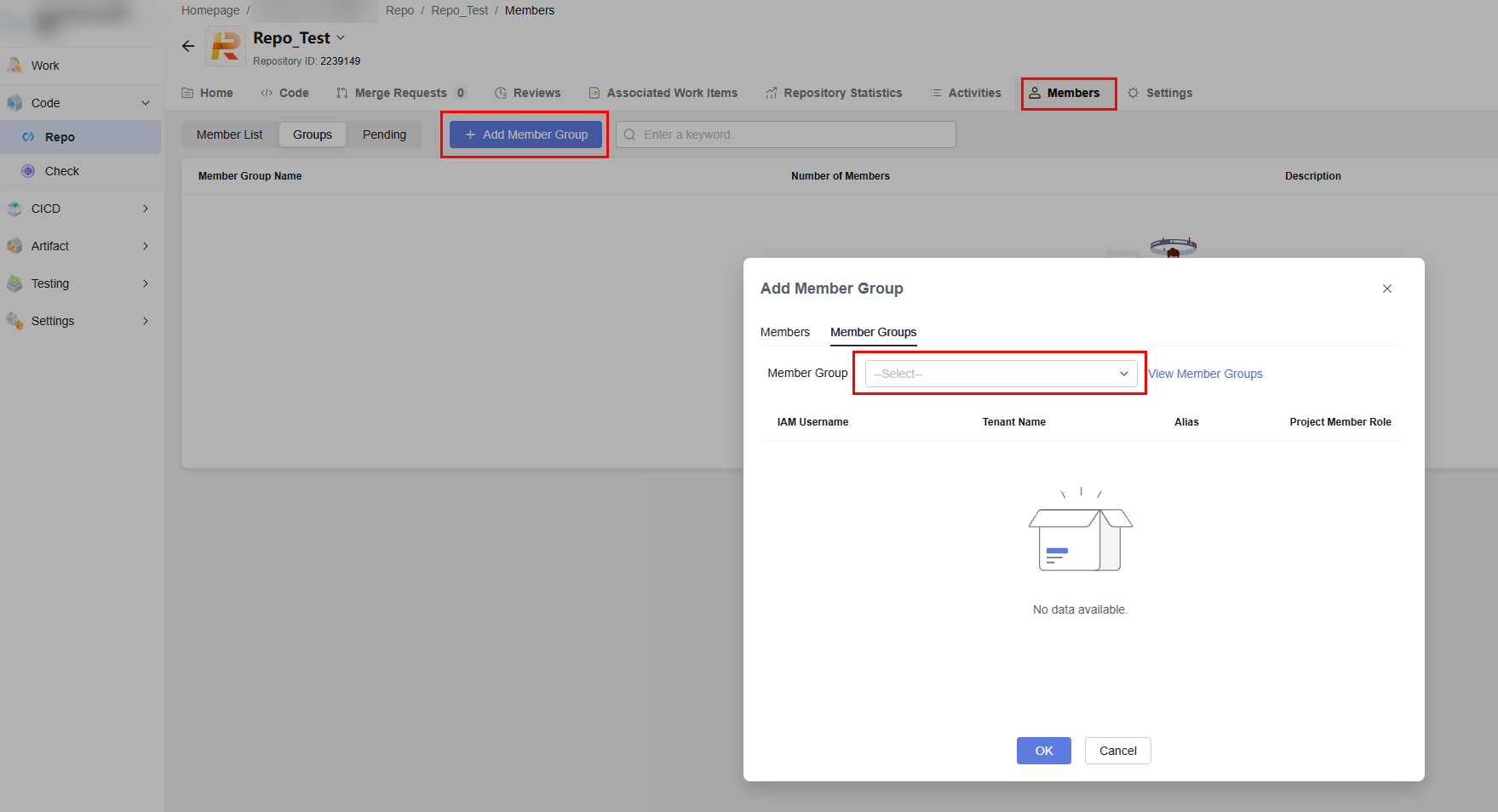Click the Member Group Name column header
The image size is (1498, 812).
250,176
